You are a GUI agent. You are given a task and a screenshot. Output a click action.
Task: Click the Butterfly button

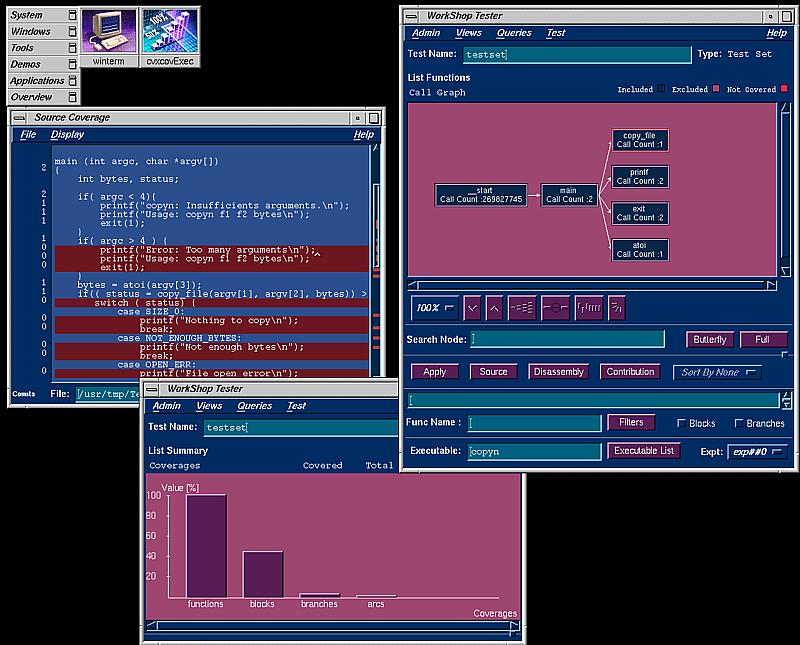click(x=710, y=340)
